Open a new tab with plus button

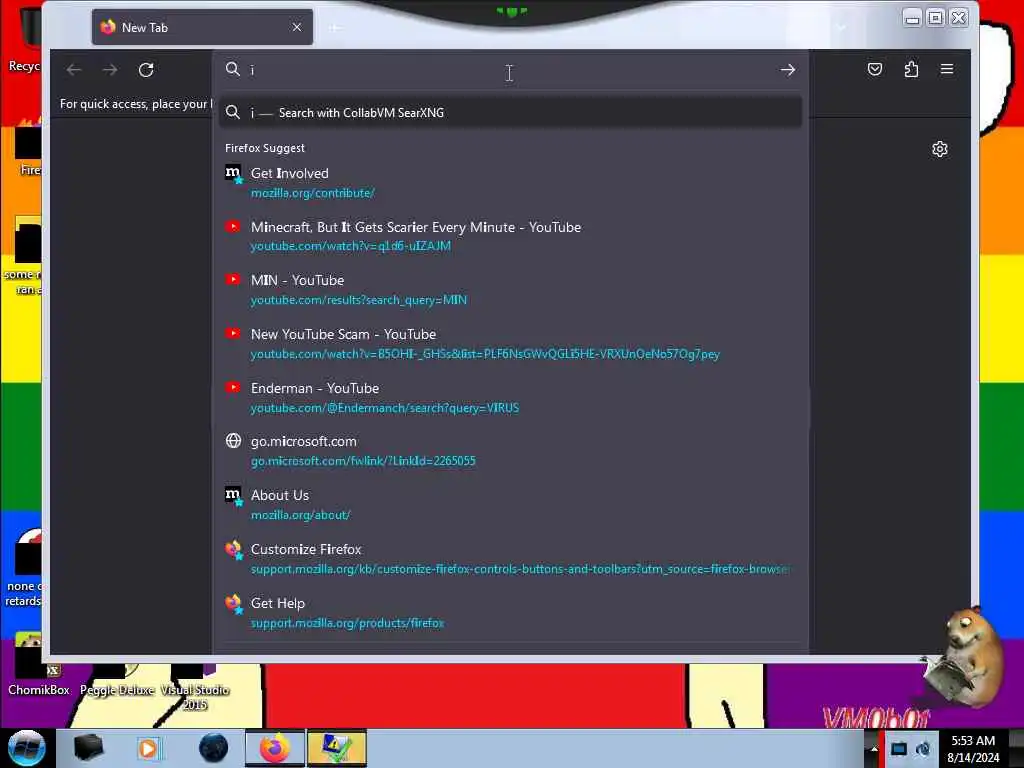(x=335, y=27)
